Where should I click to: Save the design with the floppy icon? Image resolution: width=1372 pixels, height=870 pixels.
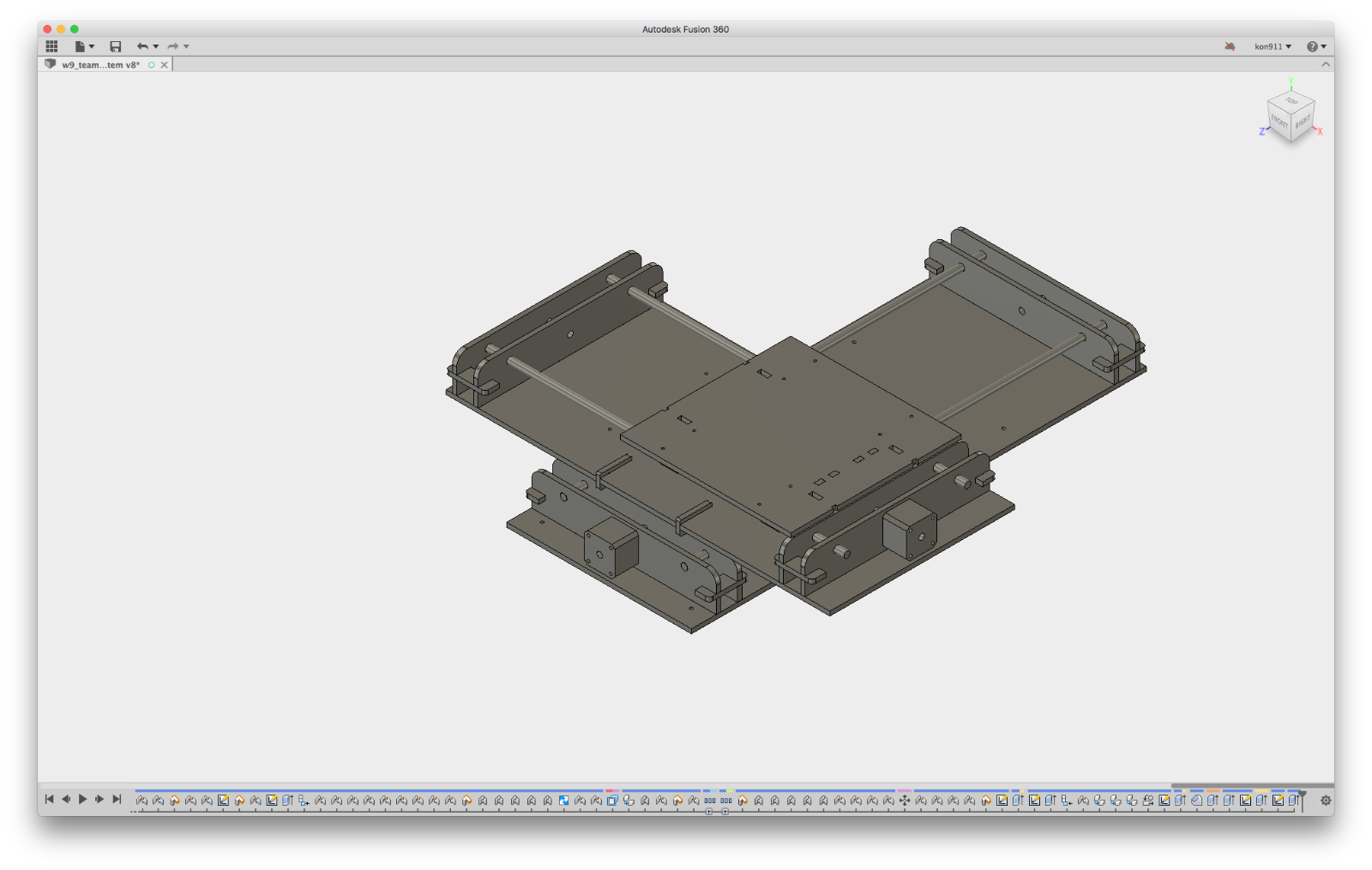click(116, 46)
